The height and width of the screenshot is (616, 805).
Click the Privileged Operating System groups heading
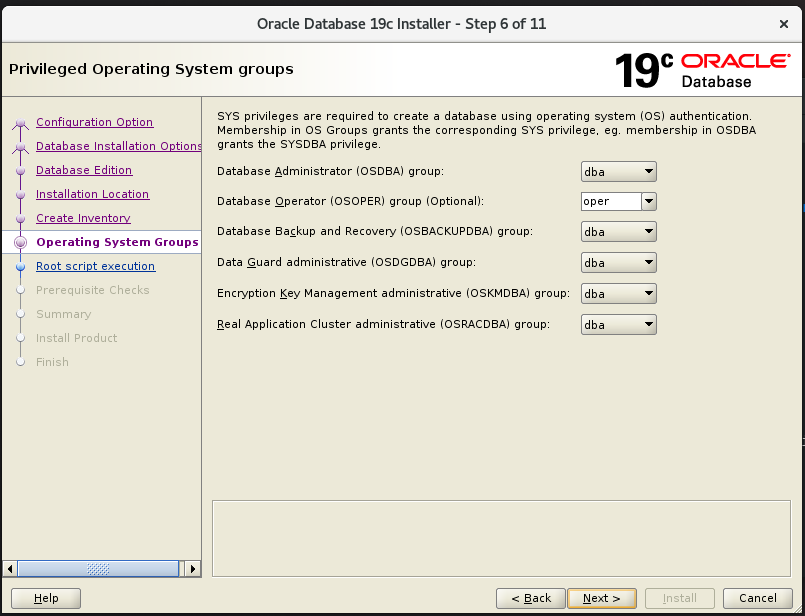(x=151, y=69)
